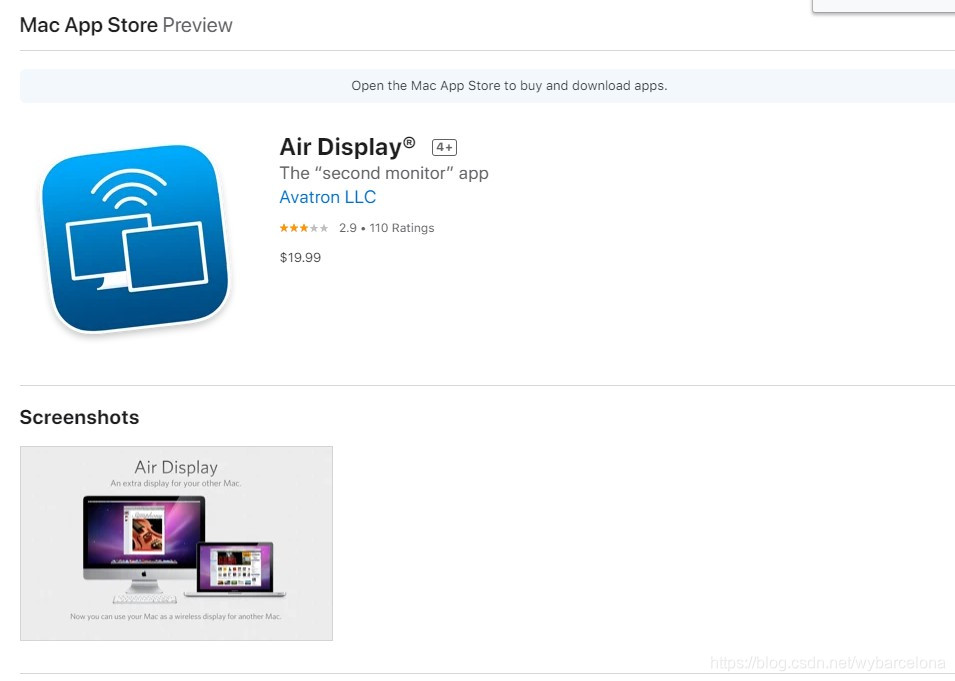The height and width of the screenshot is (681, 955).
Task: Click the MacBook image in screenshot
Action: [x=235, y=569]
